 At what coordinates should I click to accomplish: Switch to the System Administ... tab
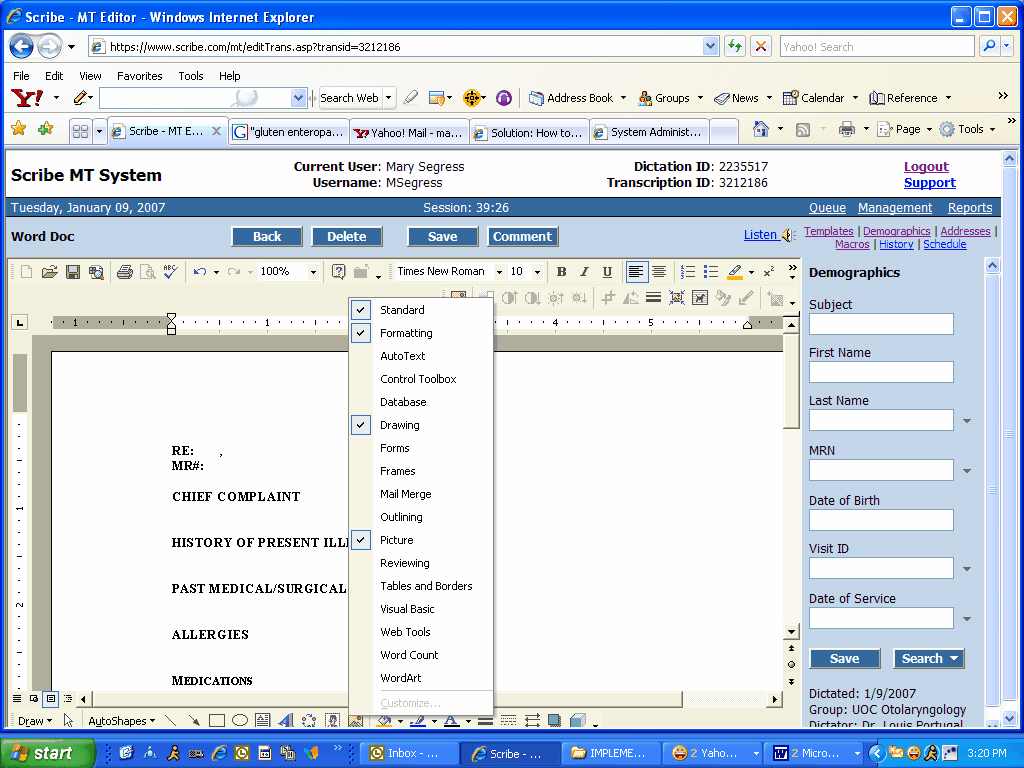(648, 132)
